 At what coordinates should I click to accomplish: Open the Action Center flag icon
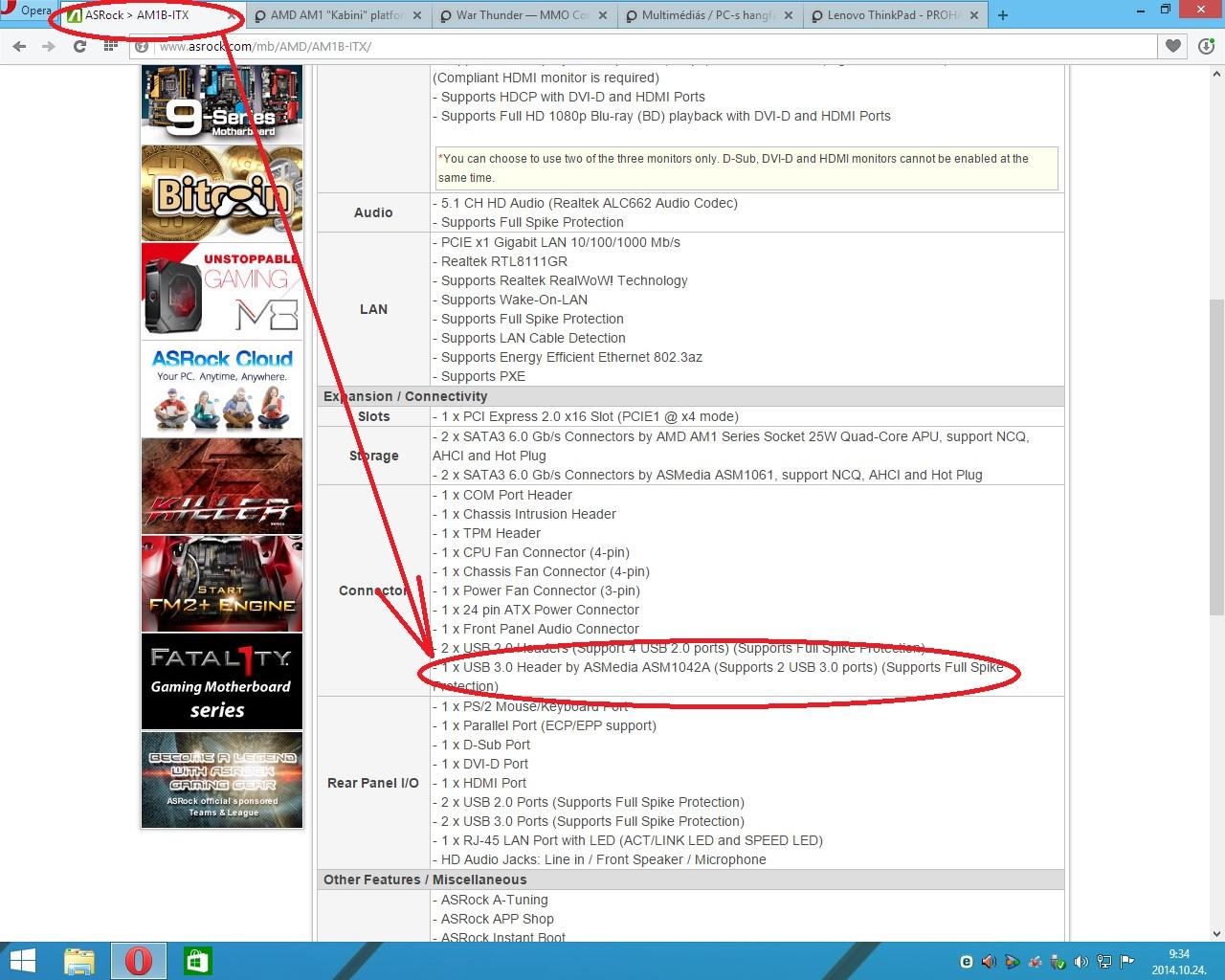coord(1128,962)
